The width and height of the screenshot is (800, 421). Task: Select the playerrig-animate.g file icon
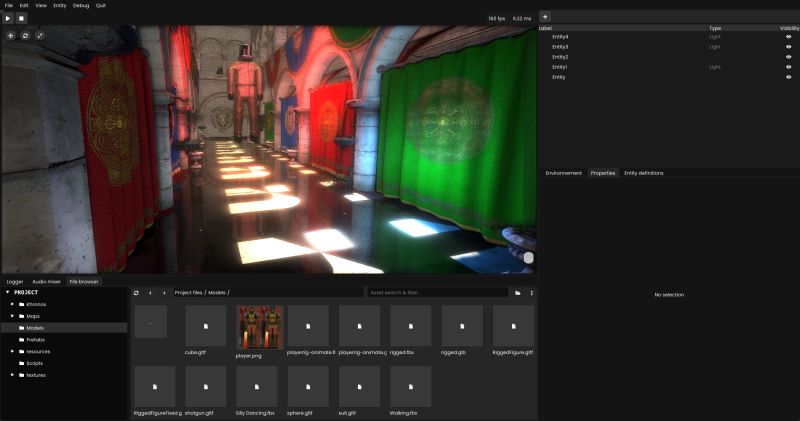[x=359, y=326]
